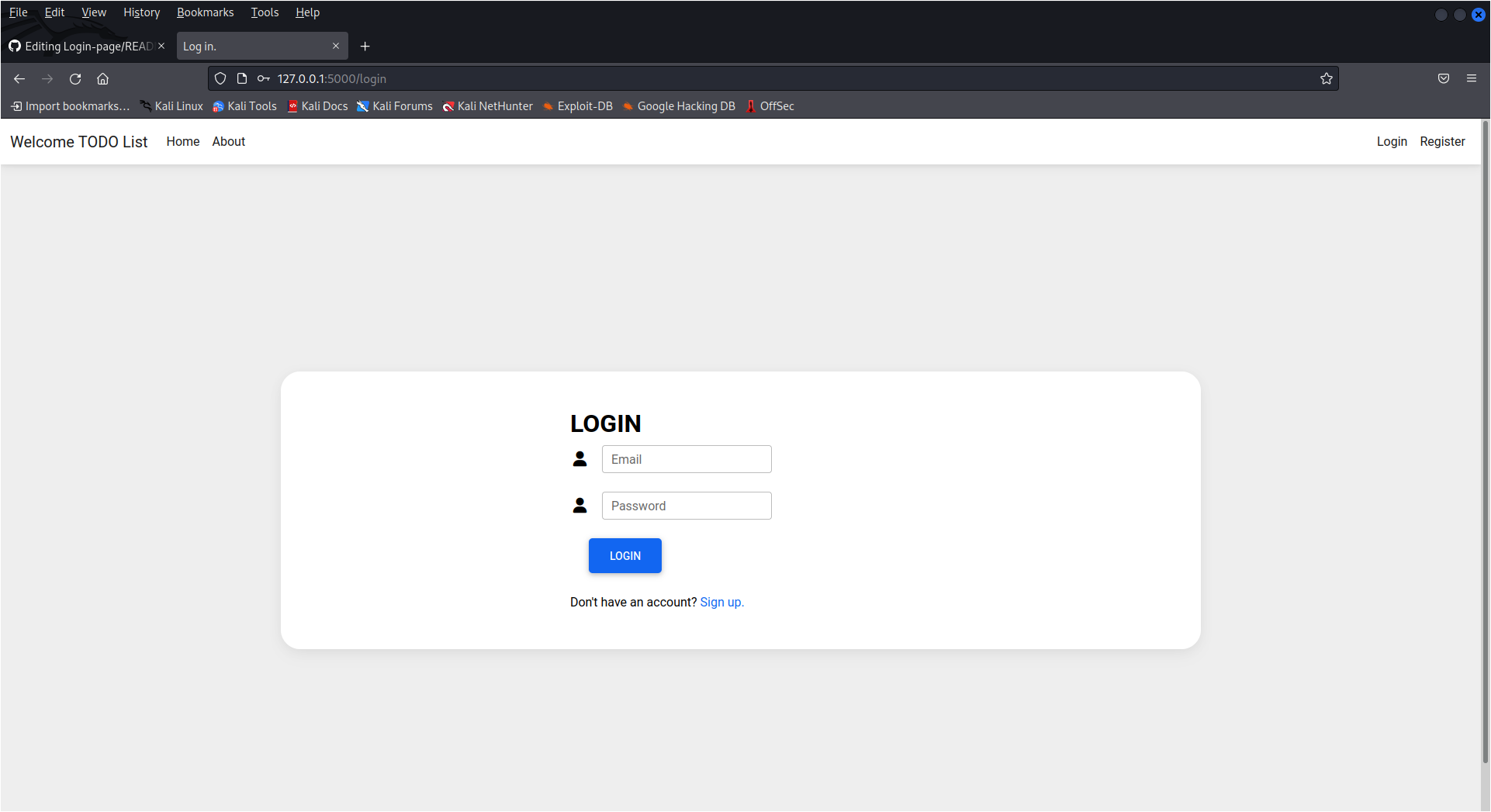
Task: Click the blue LOGIN button
Action: 625,555
